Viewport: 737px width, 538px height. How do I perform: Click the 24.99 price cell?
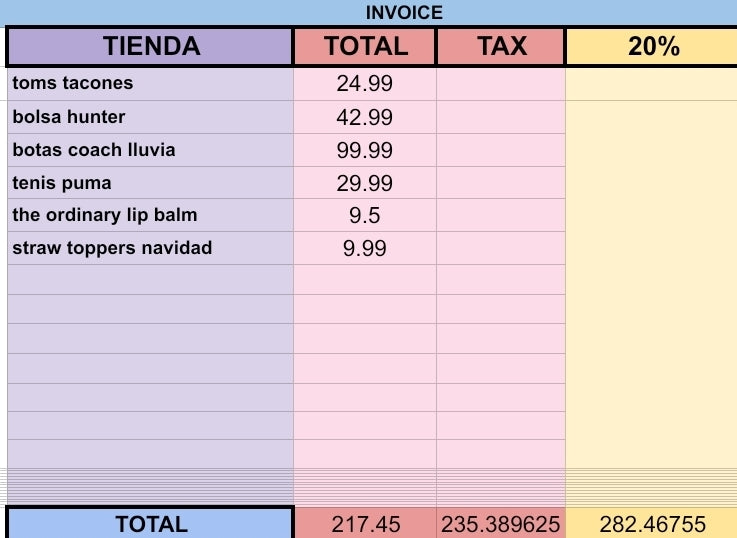pos(365,84)
